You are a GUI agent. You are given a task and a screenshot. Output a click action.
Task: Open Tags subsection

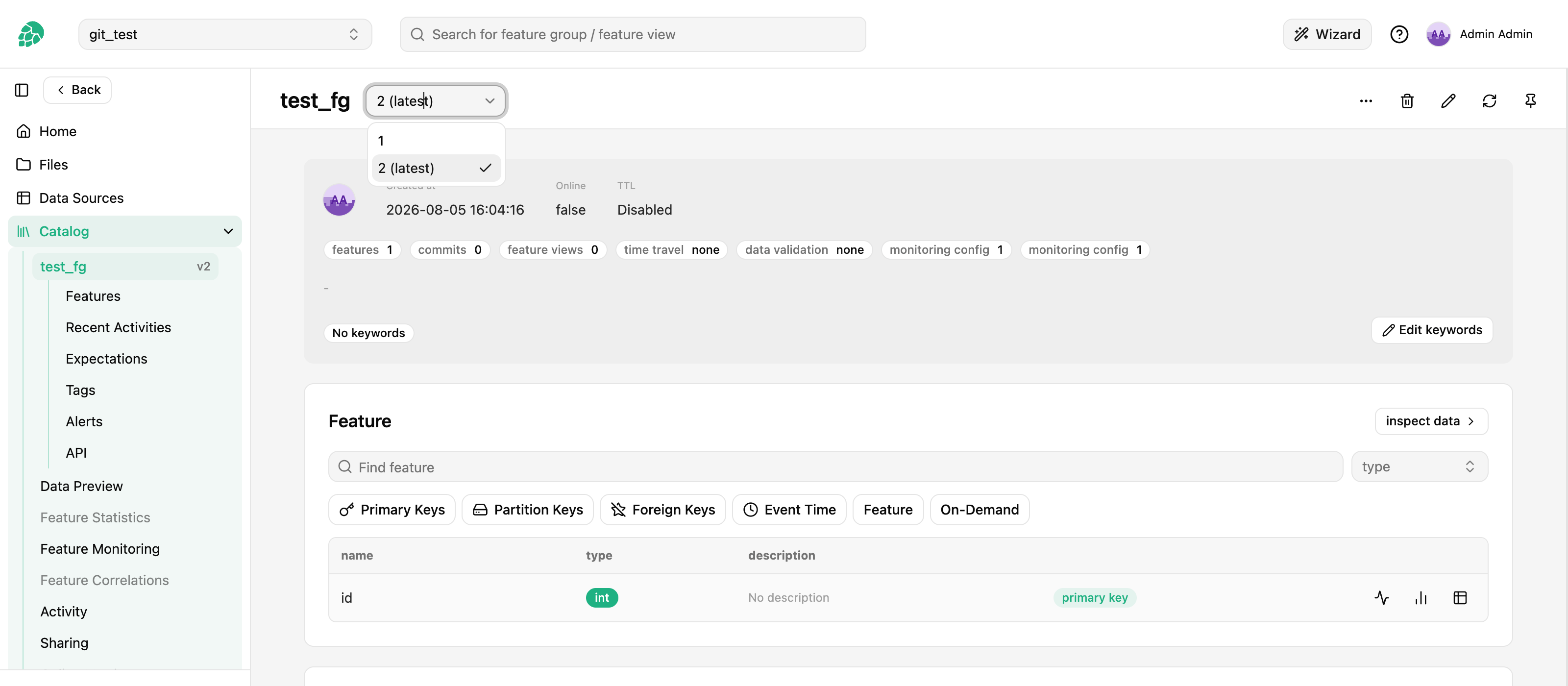tap(80, 390)
